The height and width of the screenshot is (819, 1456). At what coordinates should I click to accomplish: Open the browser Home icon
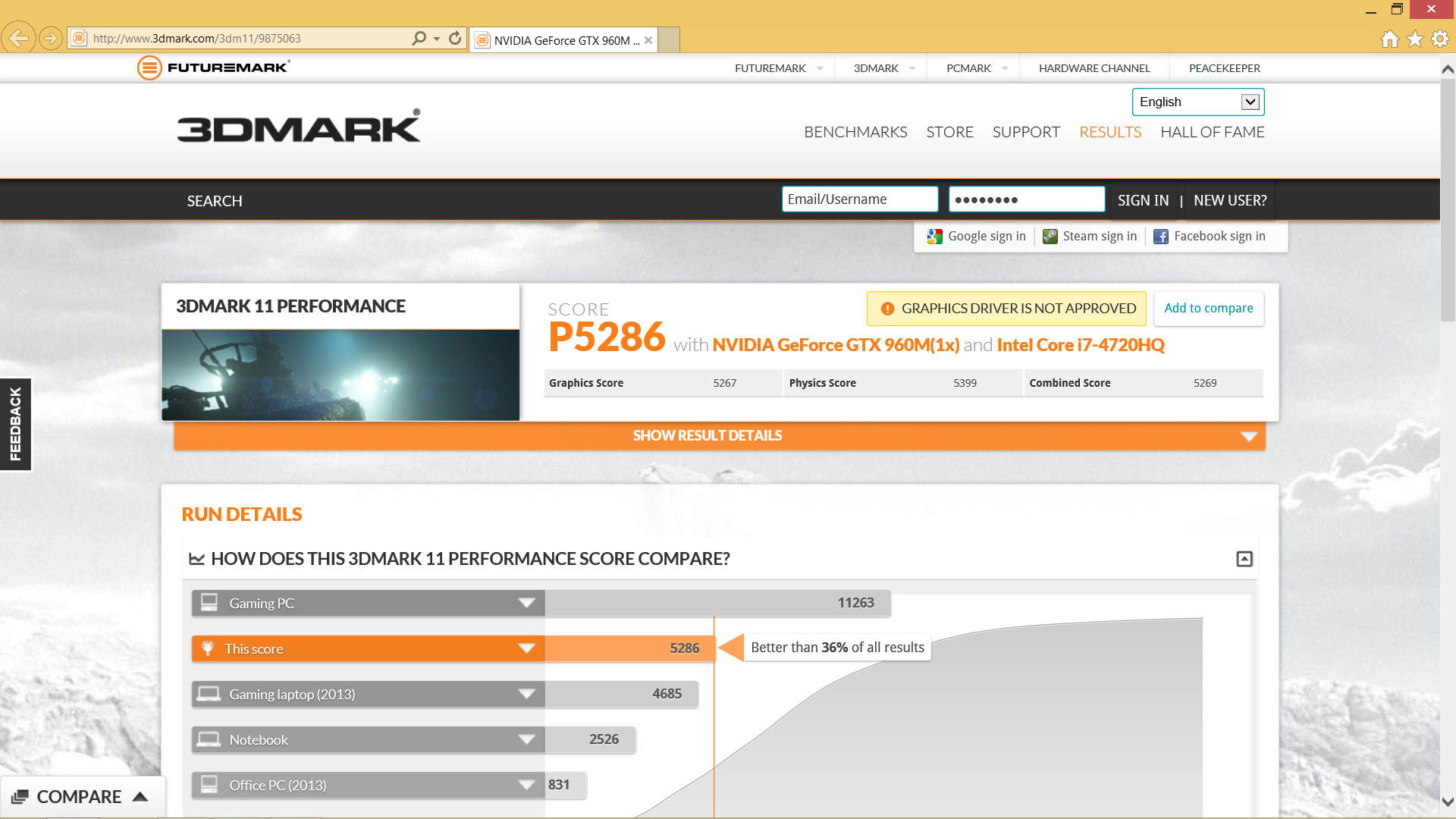[1389, 39]
